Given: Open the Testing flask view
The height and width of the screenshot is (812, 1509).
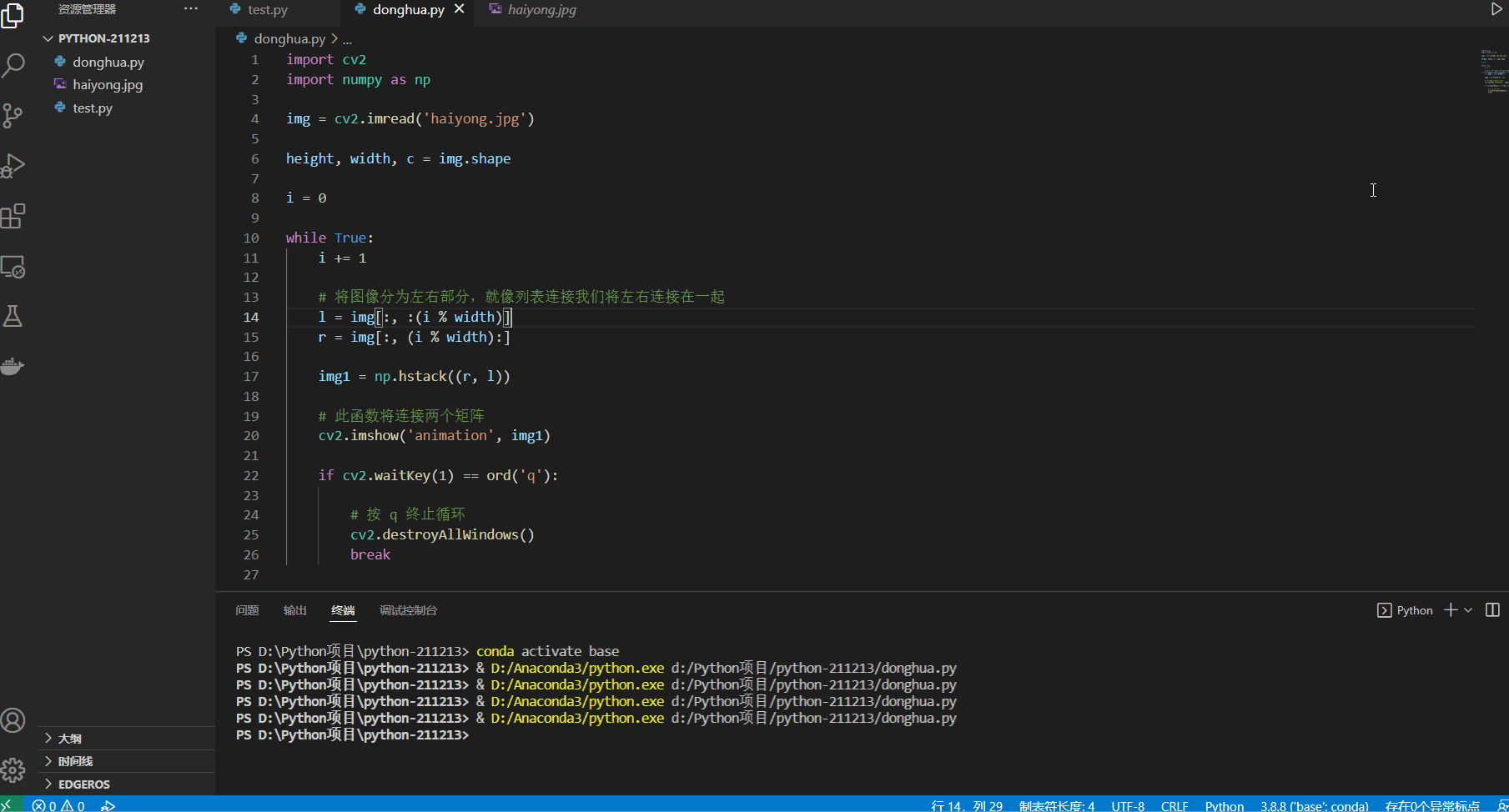Looking at the screenshot, I should pyautogui.click(x=13, y=316).
